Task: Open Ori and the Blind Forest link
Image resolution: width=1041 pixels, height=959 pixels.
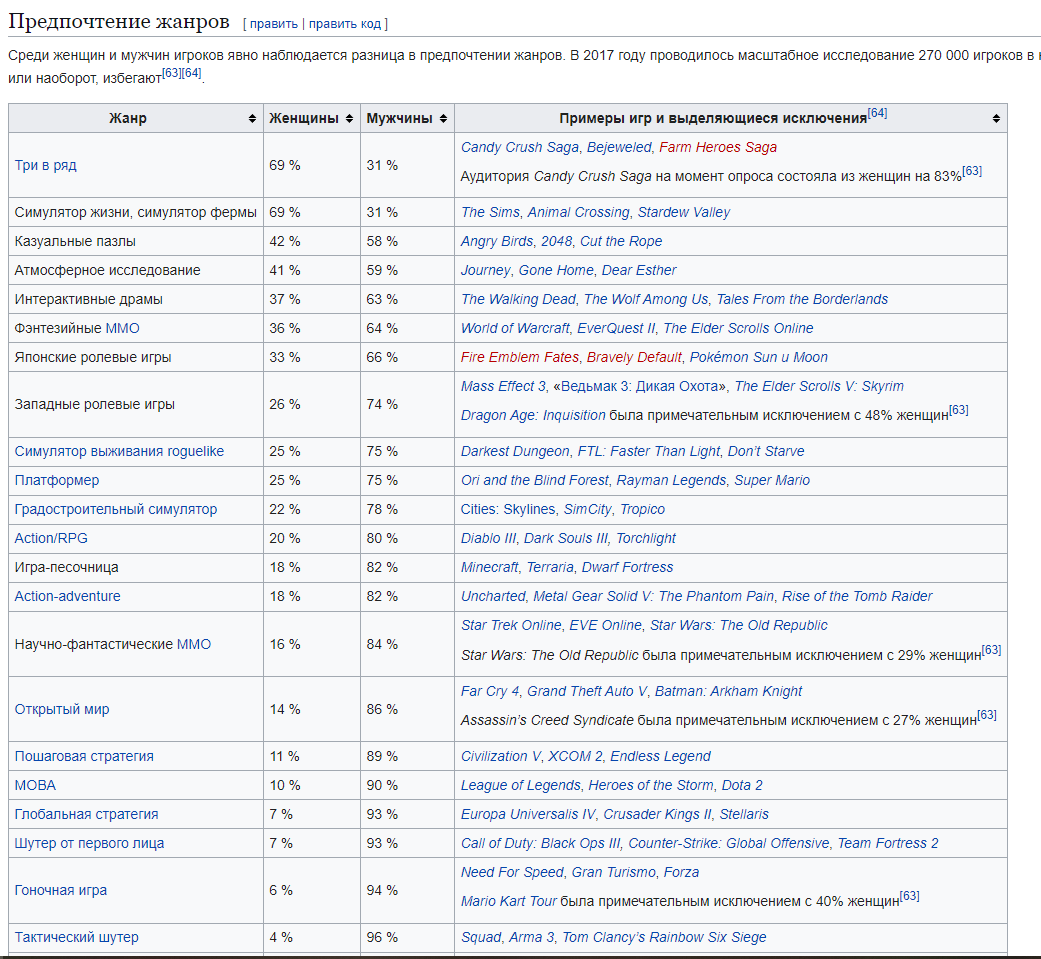Action: [534, 481]
